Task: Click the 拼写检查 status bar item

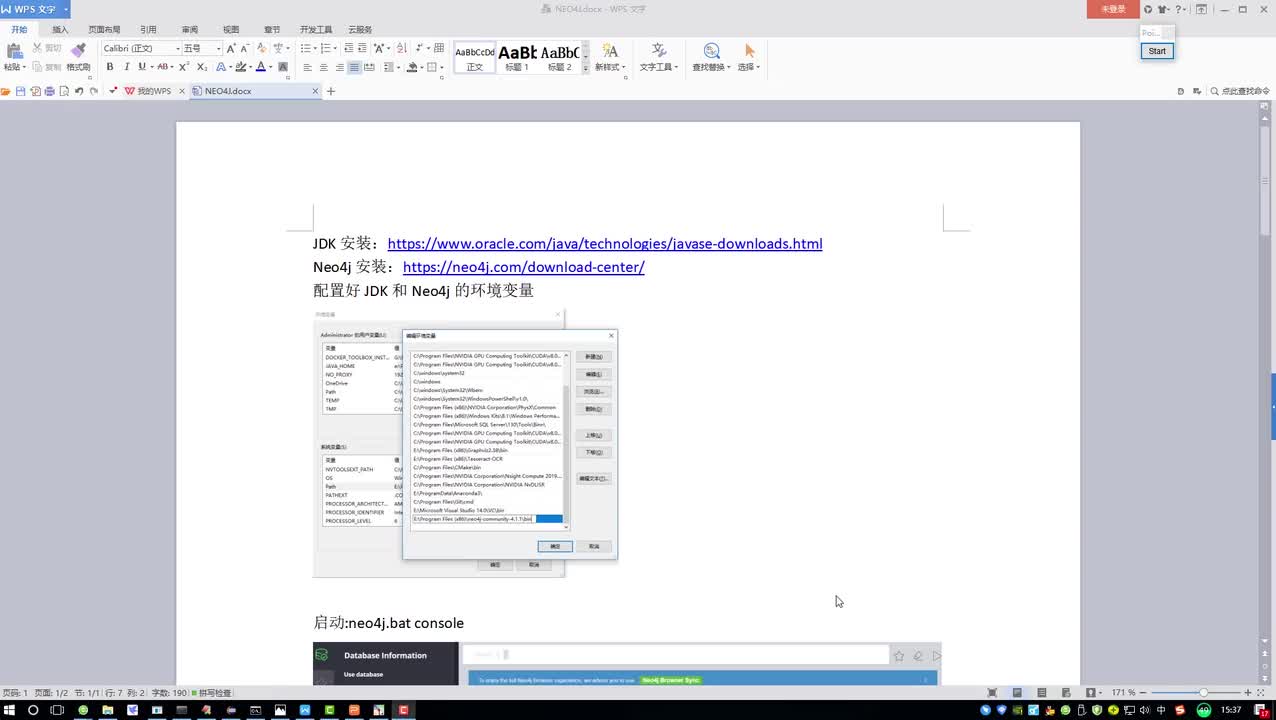Action: tap(212, 693)
